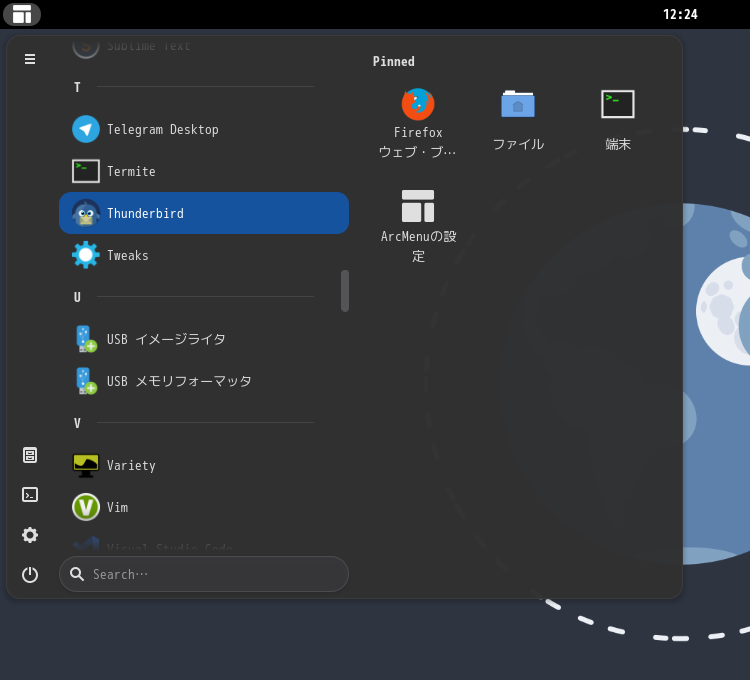Open pinned ArcMenuの設定 icon

(418, 206)
